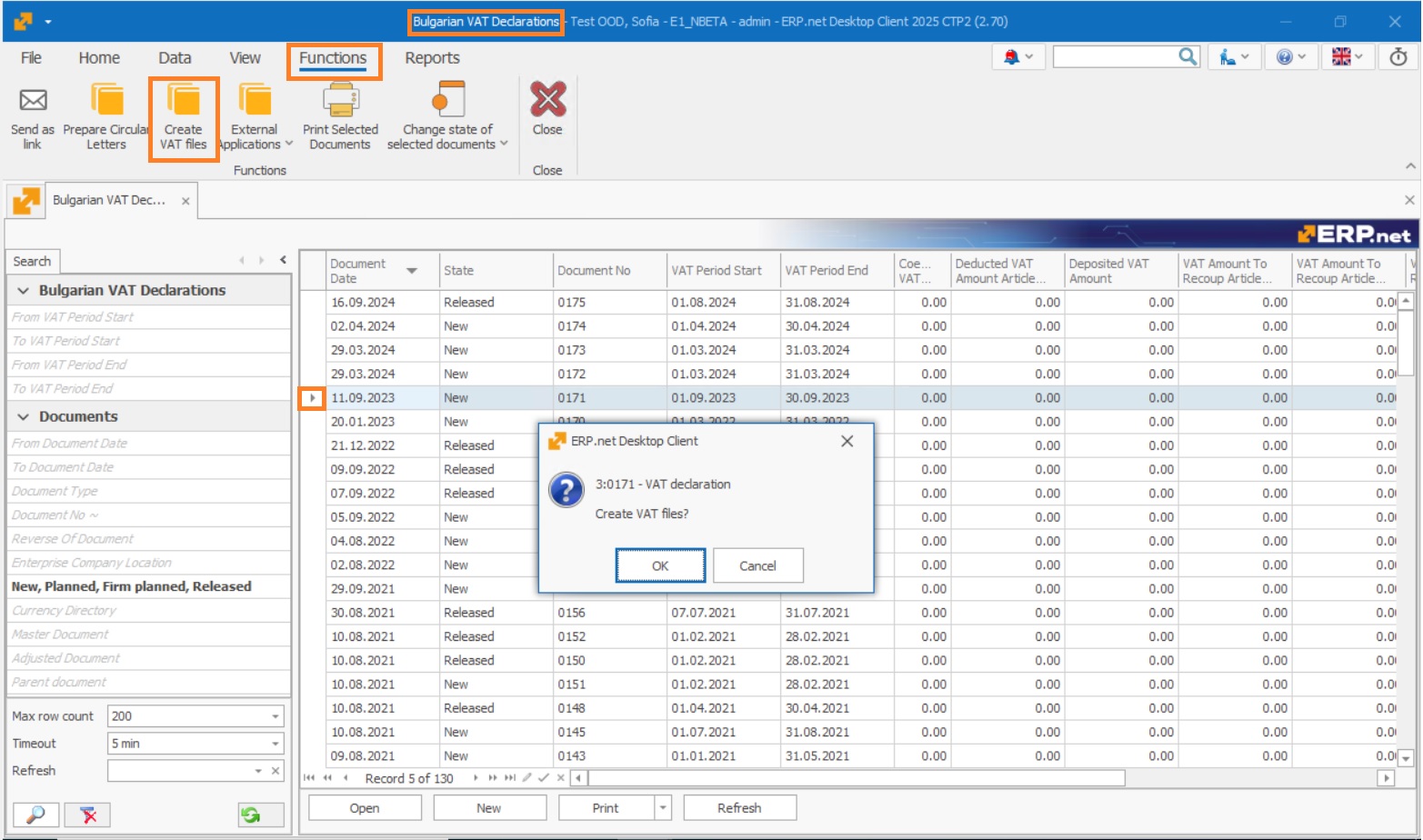Click Cancel in the Create VAT files dialog
The height and width of the screenshot is (840, 1423).
pos(757,565)
